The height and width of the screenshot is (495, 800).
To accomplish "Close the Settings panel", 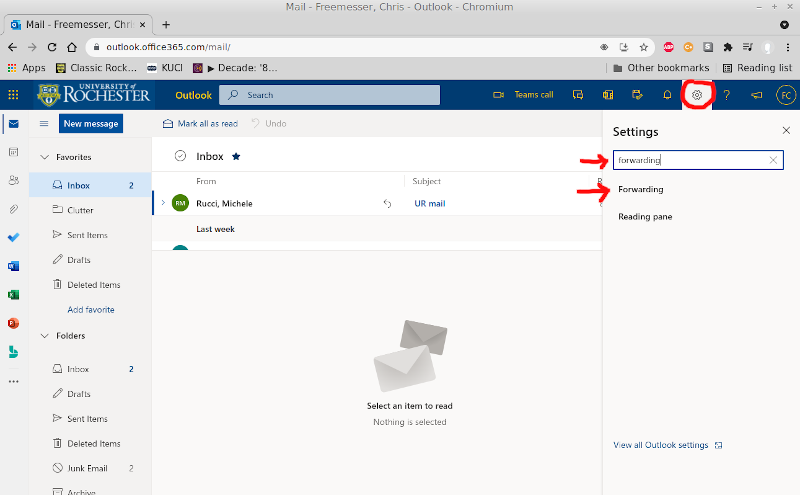I will pyautogui.click(x=786, y=131).
